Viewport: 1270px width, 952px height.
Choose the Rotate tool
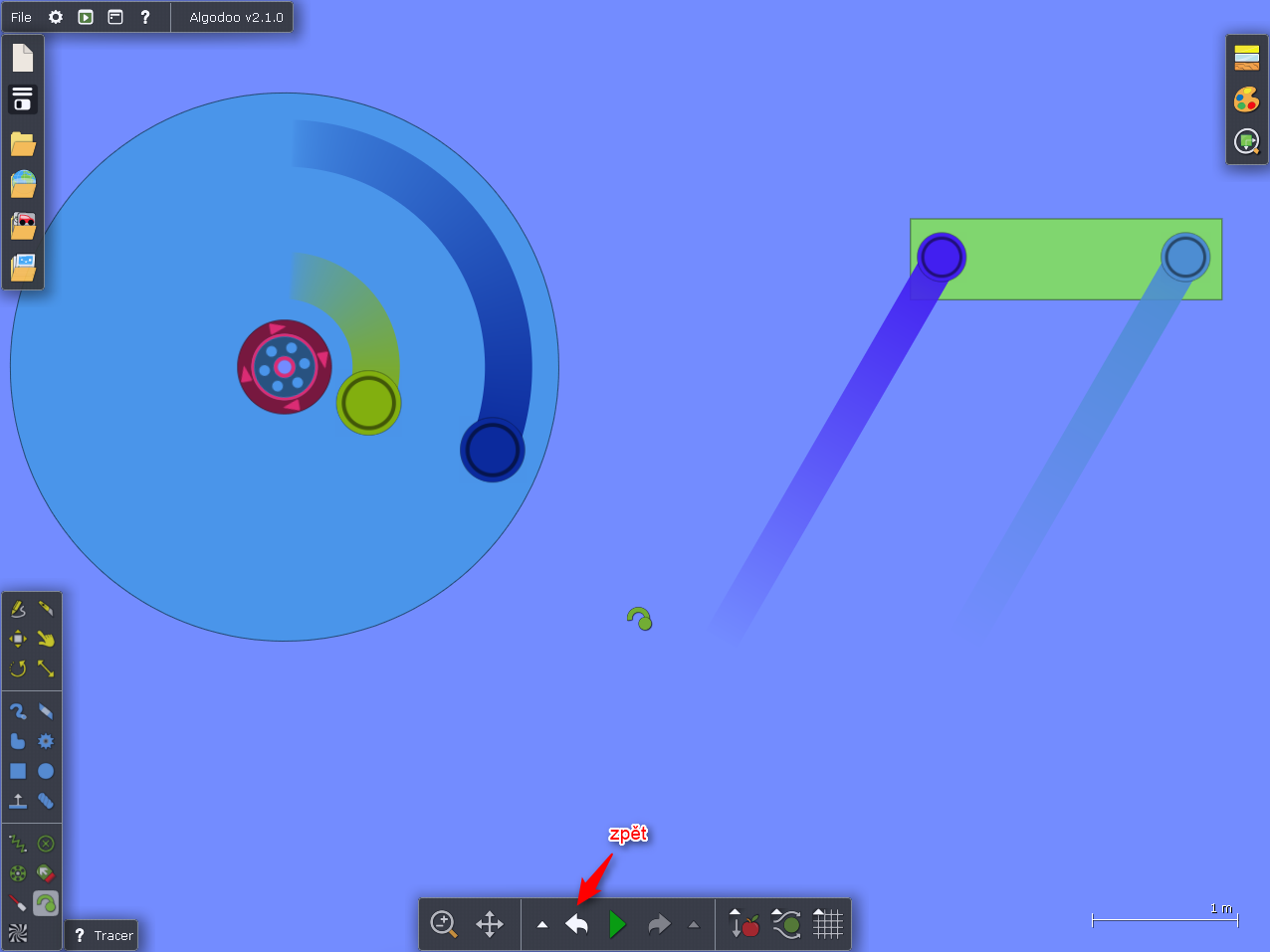[x=18, y=668]
